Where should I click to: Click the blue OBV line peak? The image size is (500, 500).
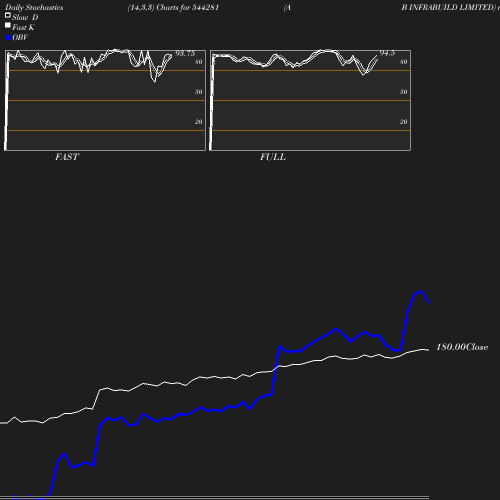point(421,292)
